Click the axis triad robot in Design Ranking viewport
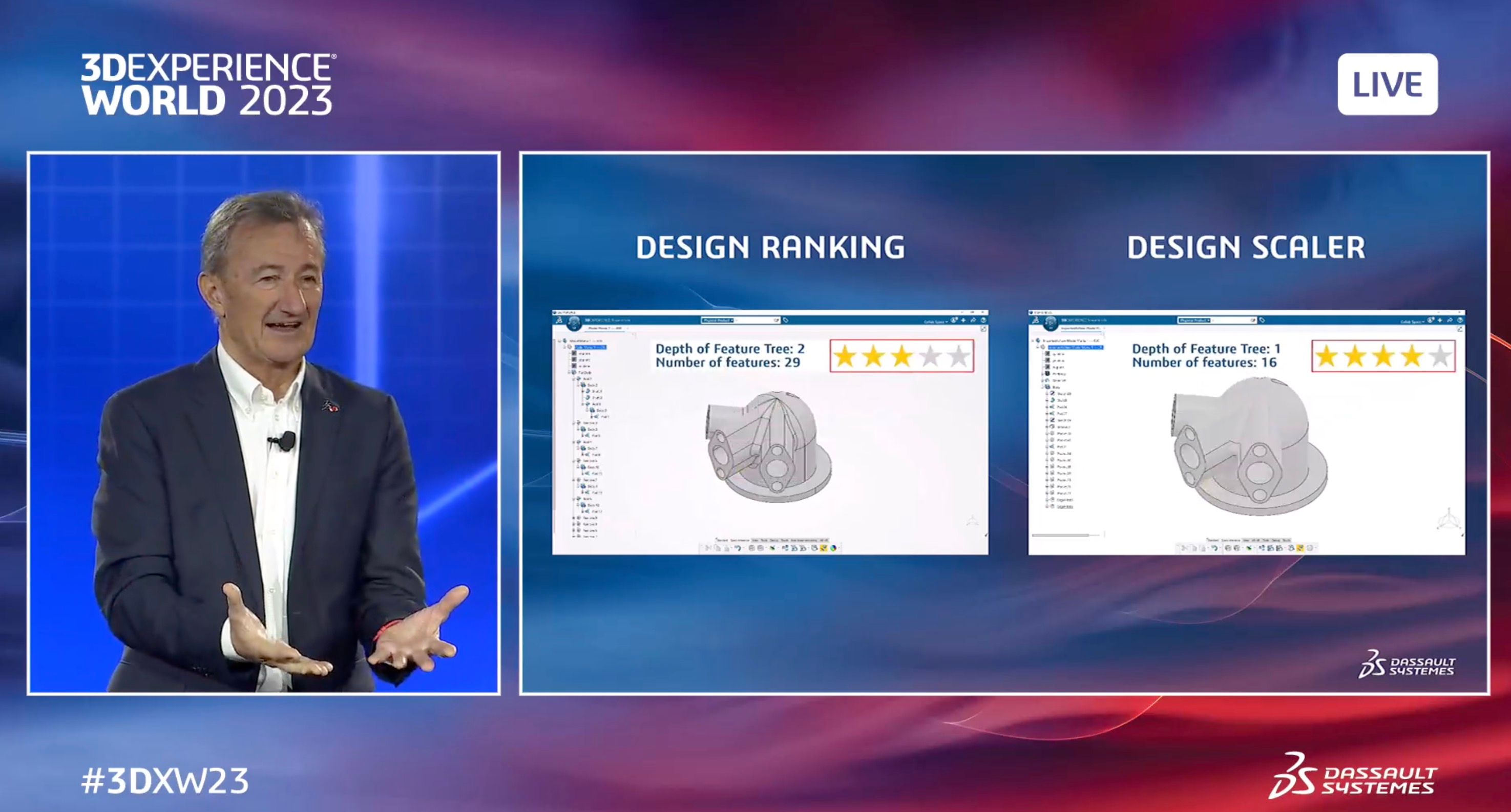Image resolution: width=1511 pixels, height=812 pixels. (973, 521)
